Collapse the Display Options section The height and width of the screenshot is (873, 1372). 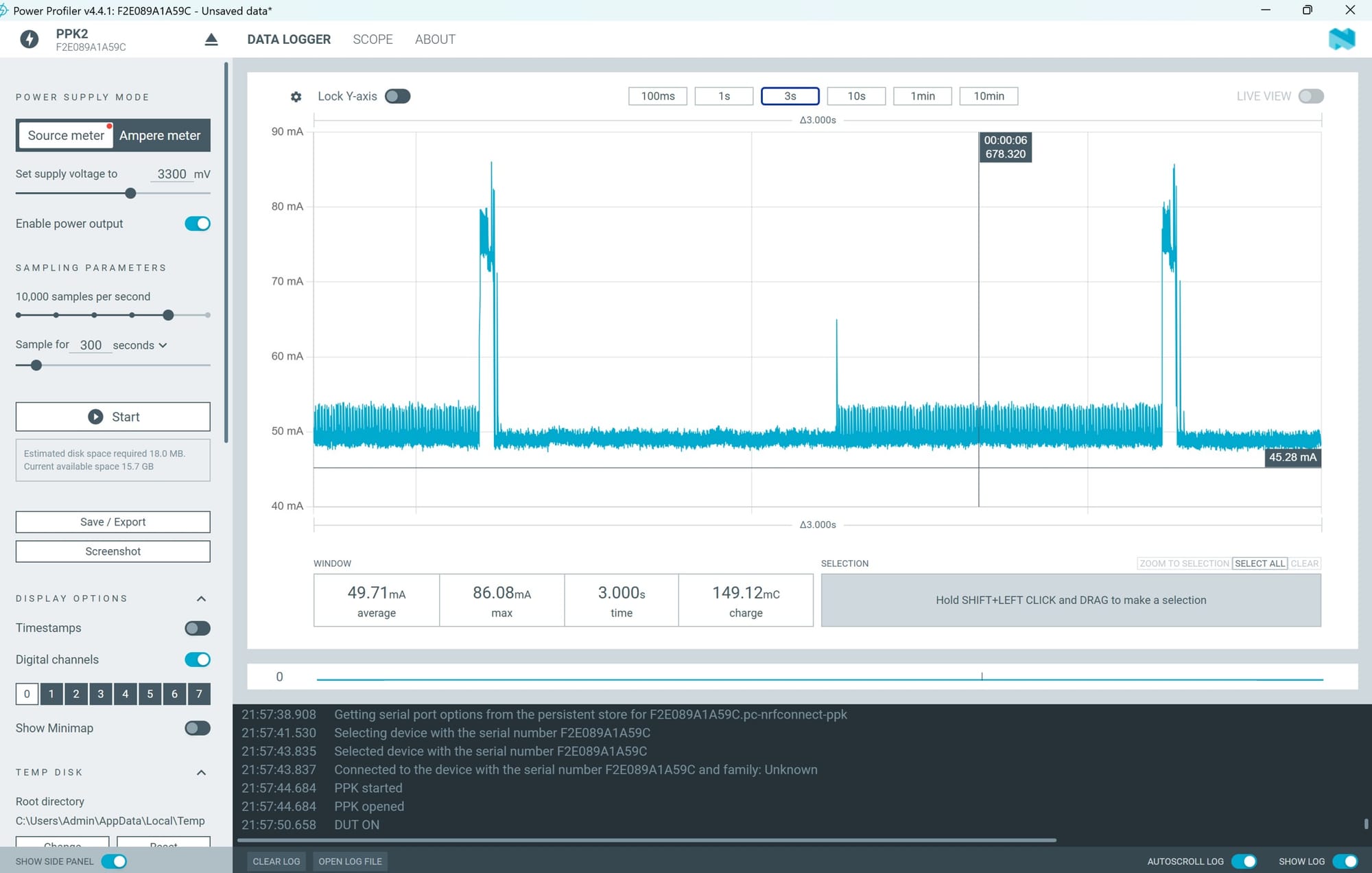coord(201,598)
